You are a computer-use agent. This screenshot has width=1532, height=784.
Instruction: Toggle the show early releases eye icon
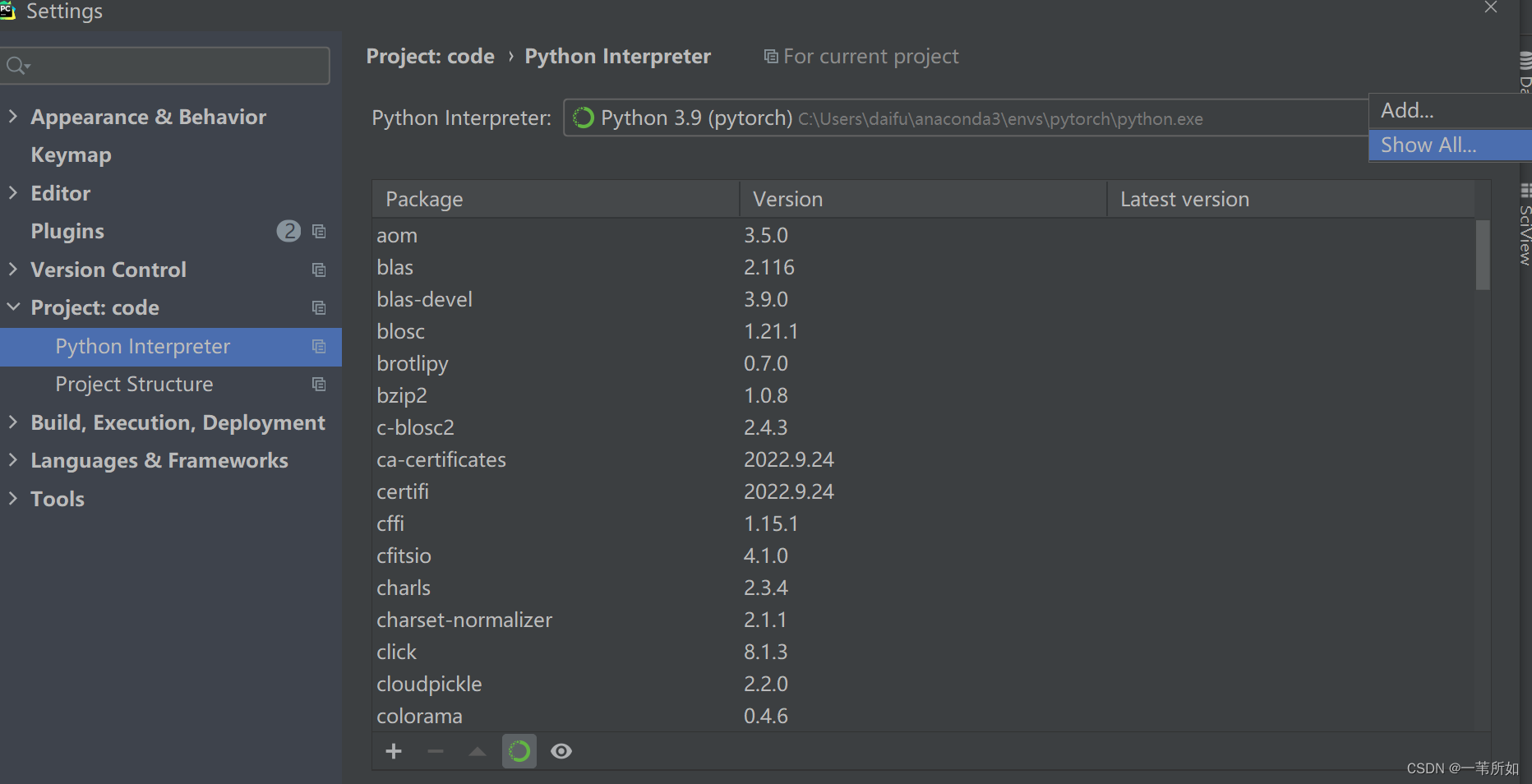[561, 751]
